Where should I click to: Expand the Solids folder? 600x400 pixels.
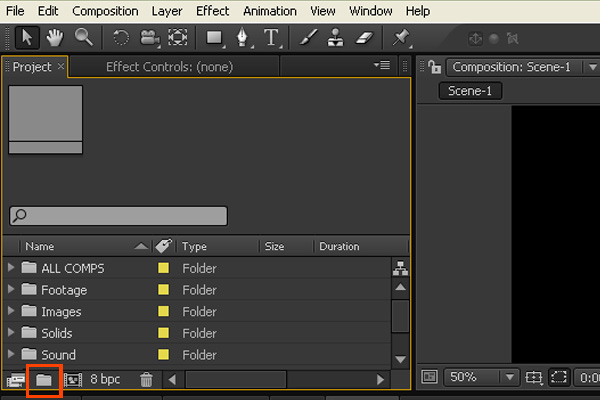pos(11,332)
